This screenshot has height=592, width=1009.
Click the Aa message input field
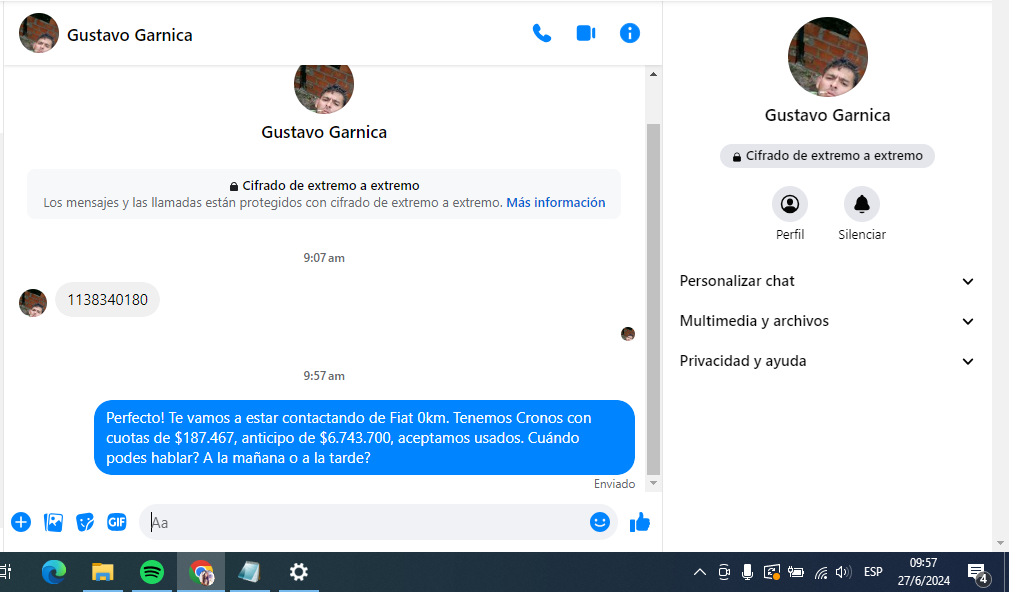click(x=365, y=522)
